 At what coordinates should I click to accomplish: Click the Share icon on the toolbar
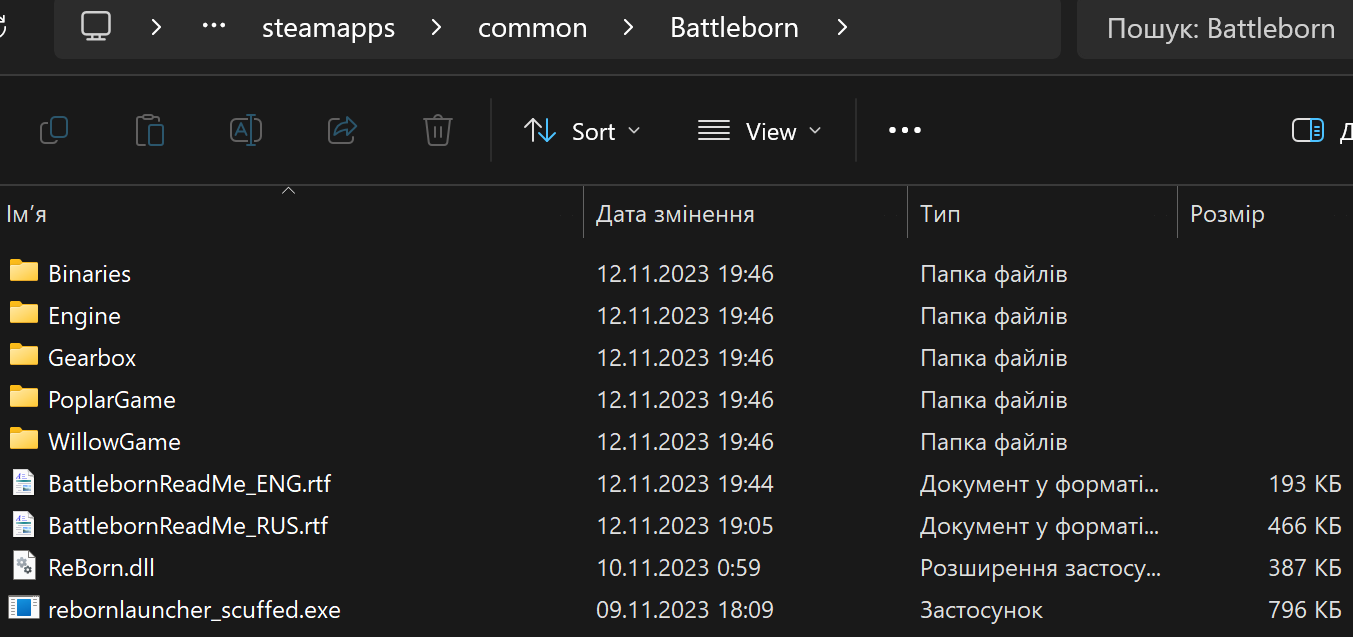[x=342, y=130]
